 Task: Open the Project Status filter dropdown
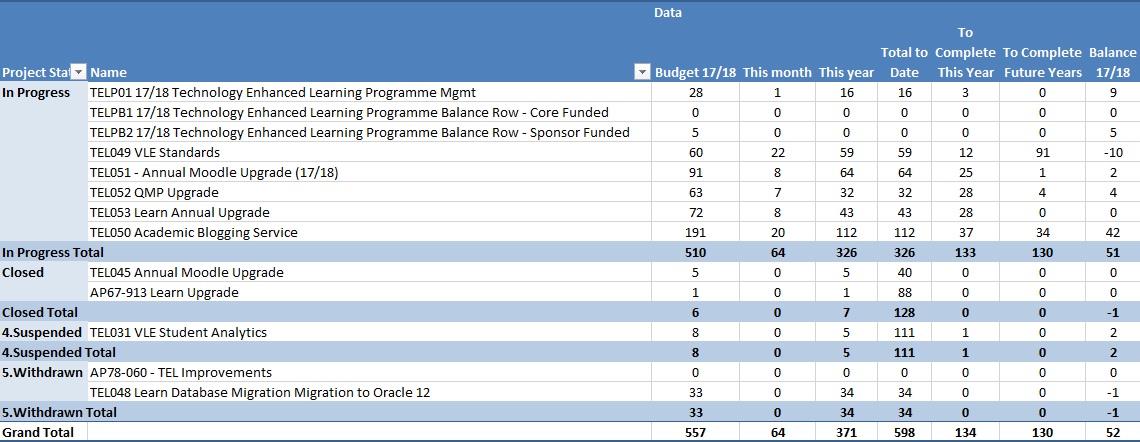(79, 72)
